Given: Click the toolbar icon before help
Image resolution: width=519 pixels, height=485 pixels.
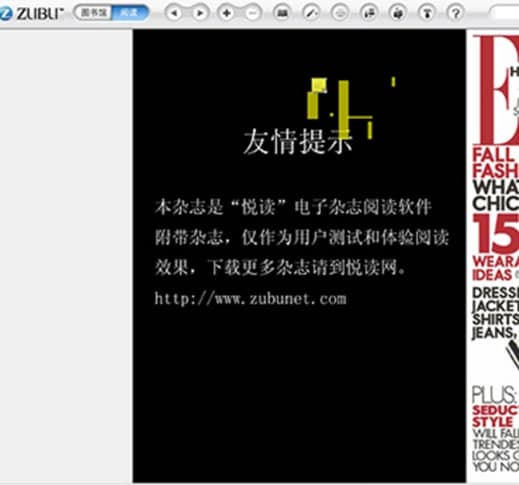Looking at the screenshot, I should click(427, 13).
